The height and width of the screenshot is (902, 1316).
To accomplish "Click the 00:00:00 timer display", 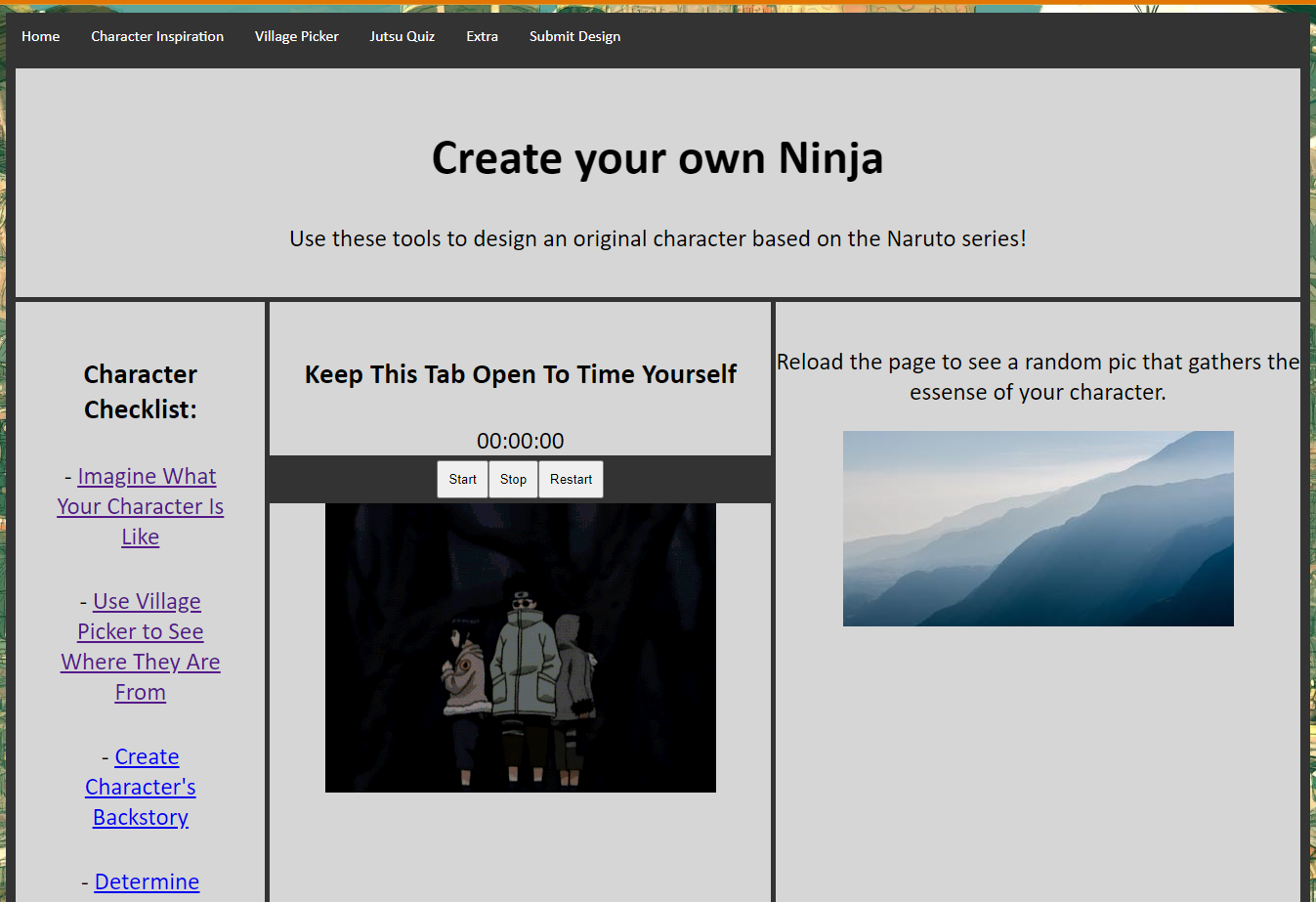I will (520, 441).
